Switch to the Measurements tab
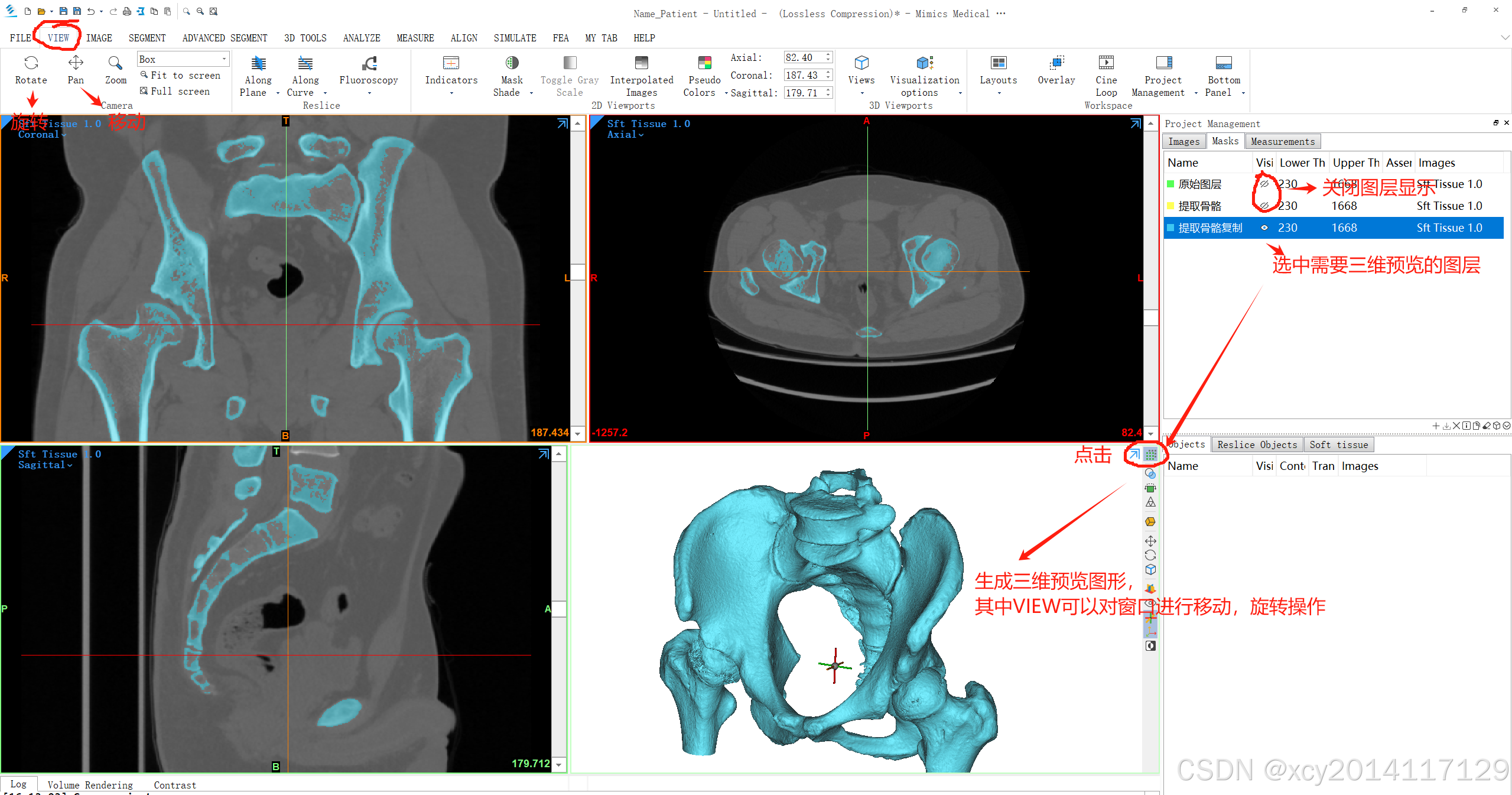1512x795 pixels. 1282,141
